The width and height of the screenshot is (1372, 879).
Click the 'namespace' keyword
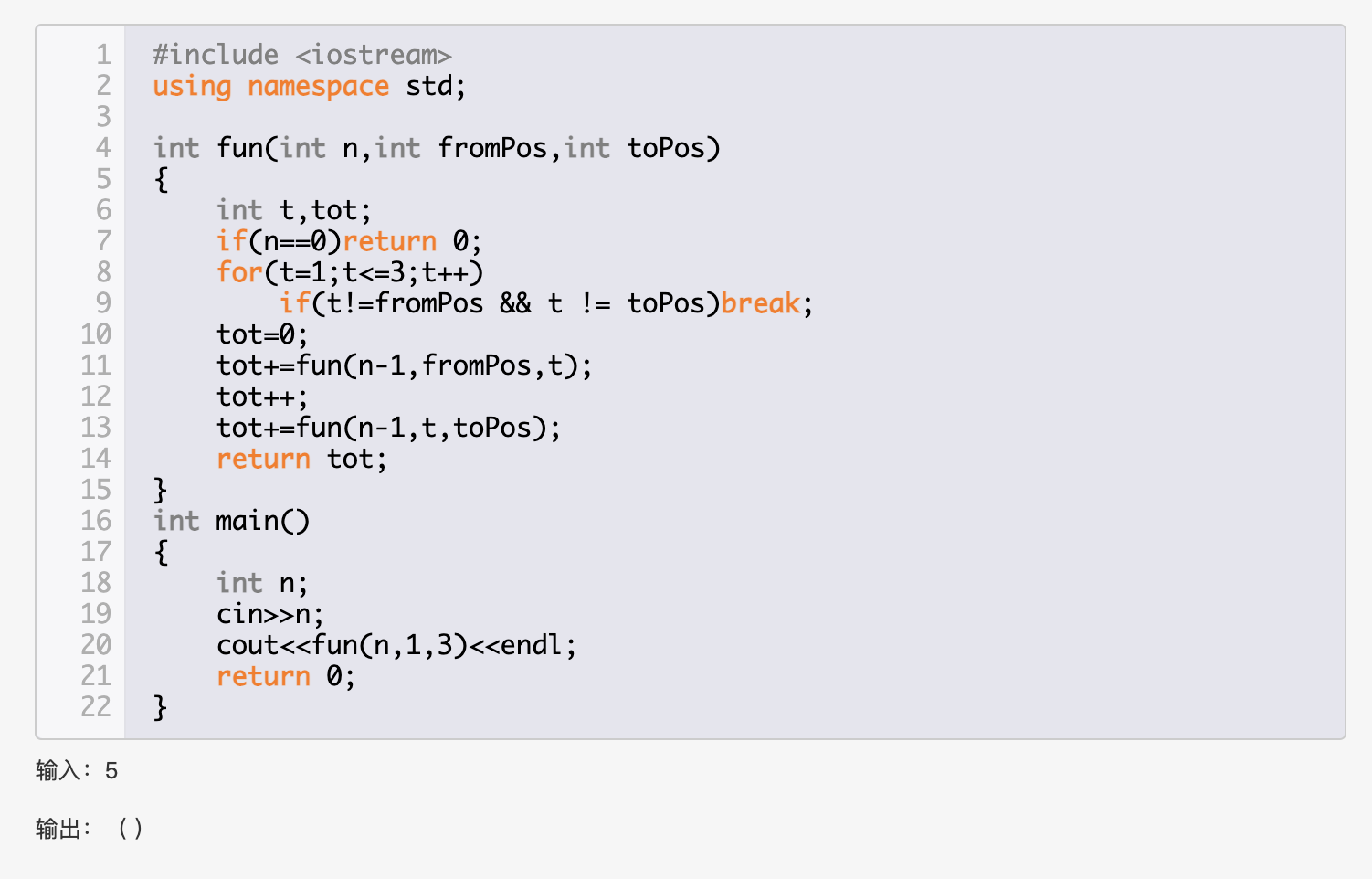coord(318,87)
